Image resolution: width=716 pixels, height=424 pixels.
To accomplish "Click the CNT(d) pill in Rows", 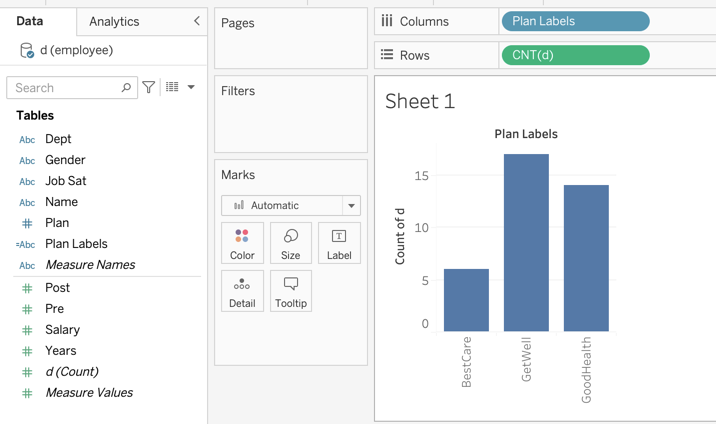I will tap(575, 55).
